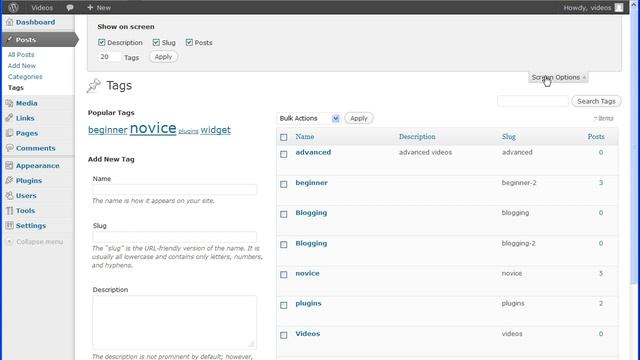640x360 pixels.
Task: Open All Posts submenu item
Action: point(21,54)
